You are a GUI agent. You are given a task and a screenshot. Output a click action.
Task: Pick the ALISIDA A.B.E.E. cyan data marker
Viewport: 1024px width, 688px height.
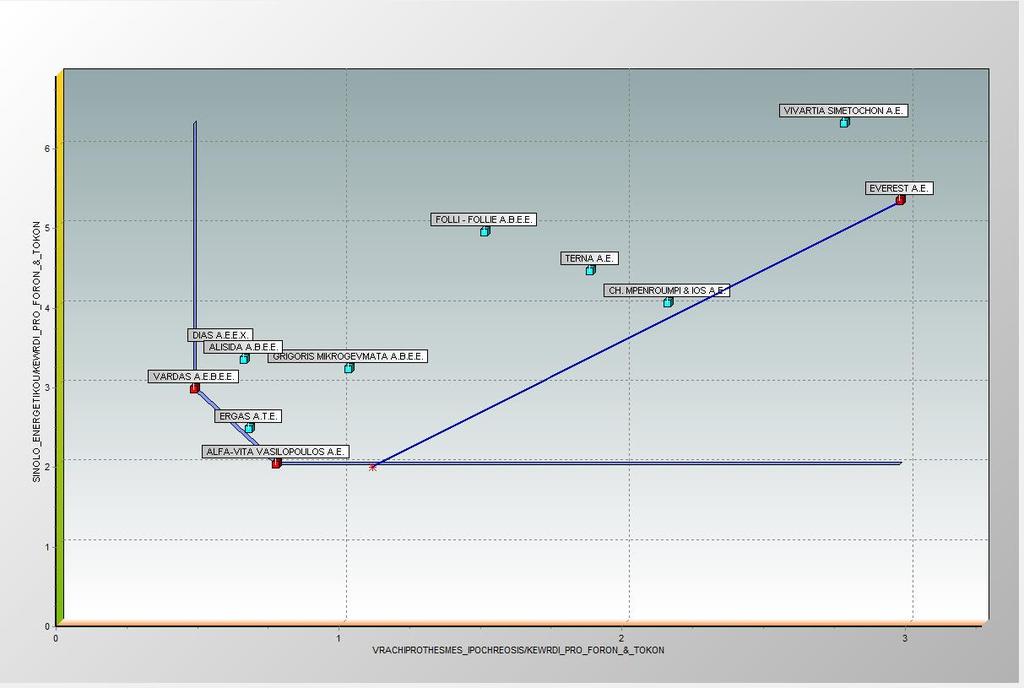(244, 358)
